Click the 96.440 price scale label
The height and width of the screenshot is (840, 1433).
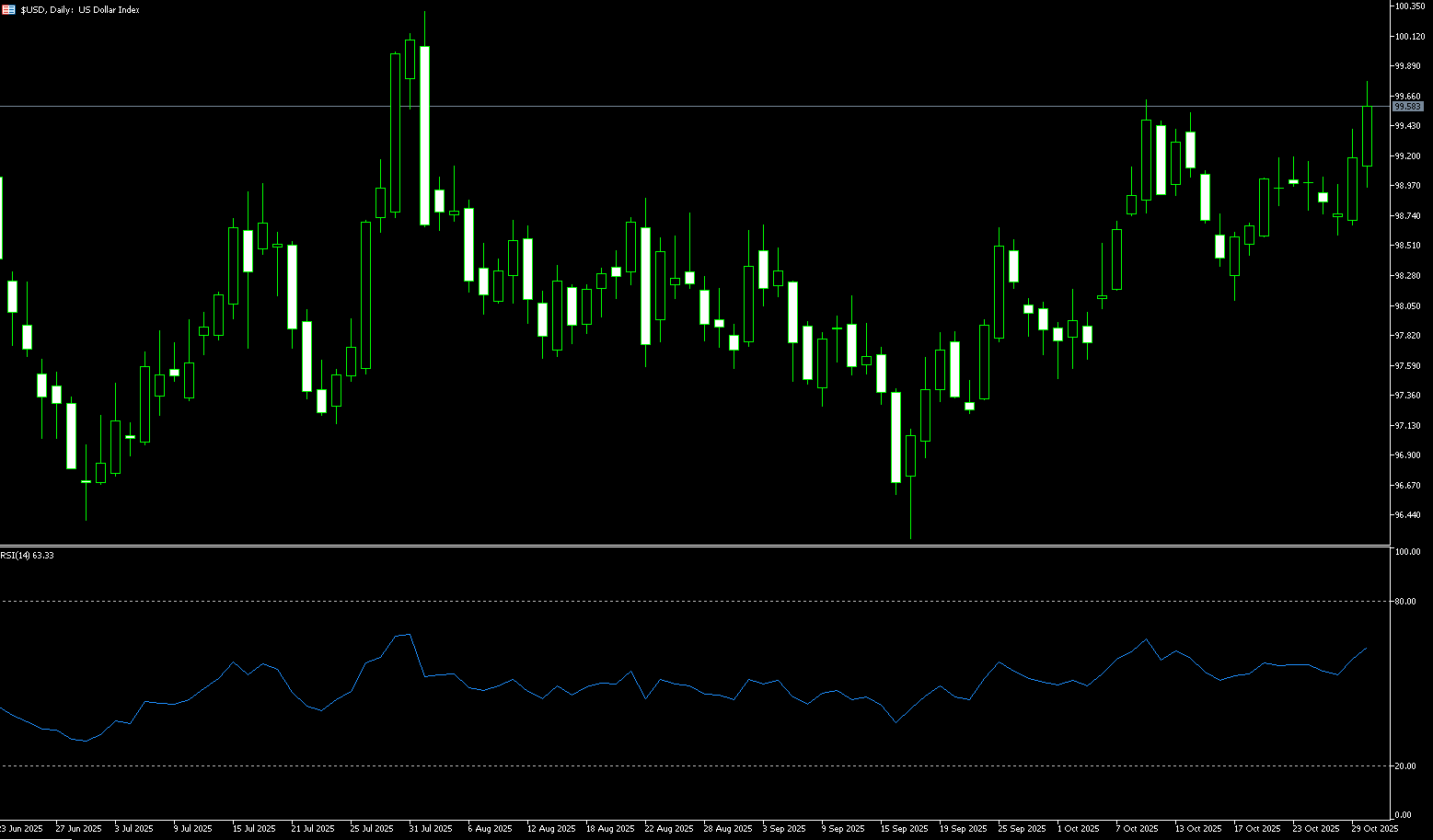pos(1407,515)
